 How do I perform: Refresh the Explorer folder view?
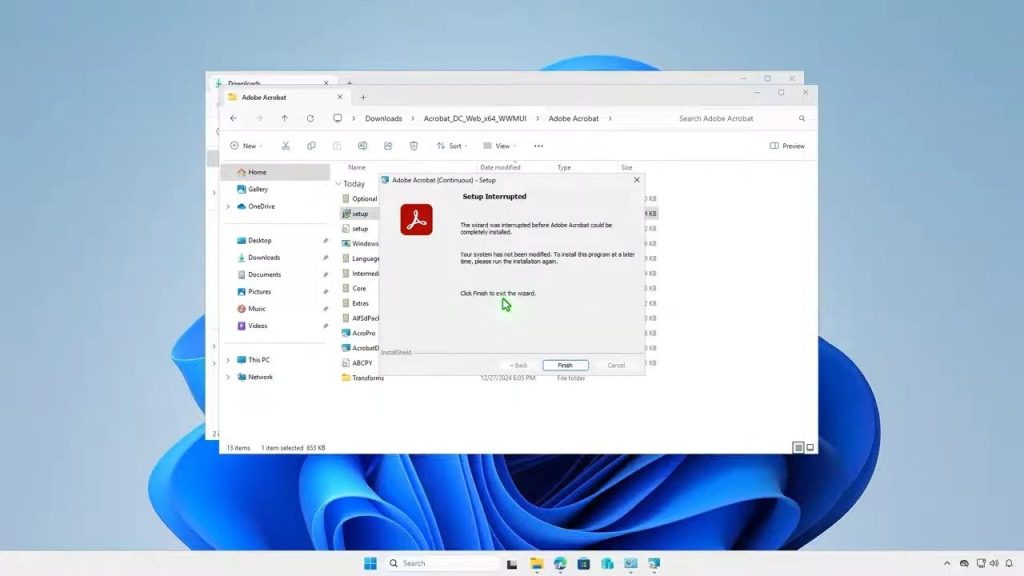point(310,118)
